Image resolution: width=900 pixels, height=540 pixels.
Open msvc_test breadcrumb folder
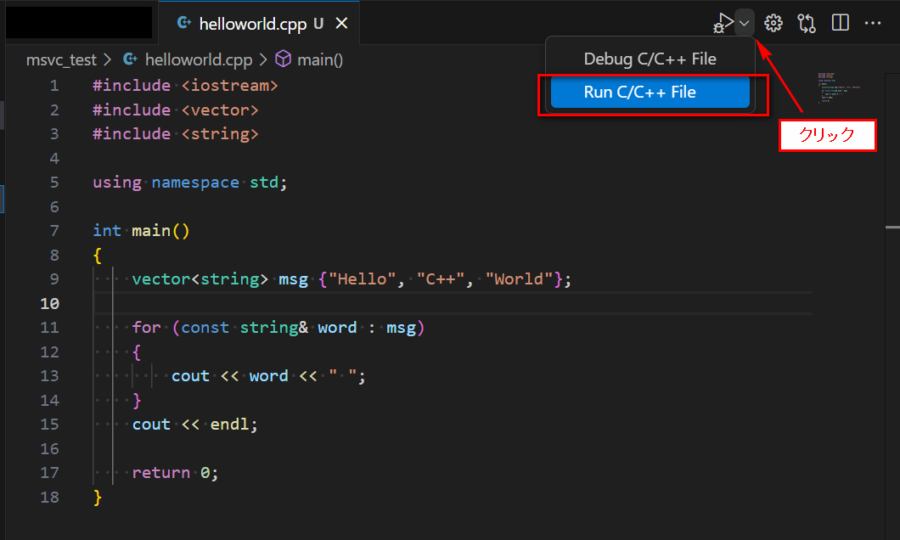[x=61, y=60]
